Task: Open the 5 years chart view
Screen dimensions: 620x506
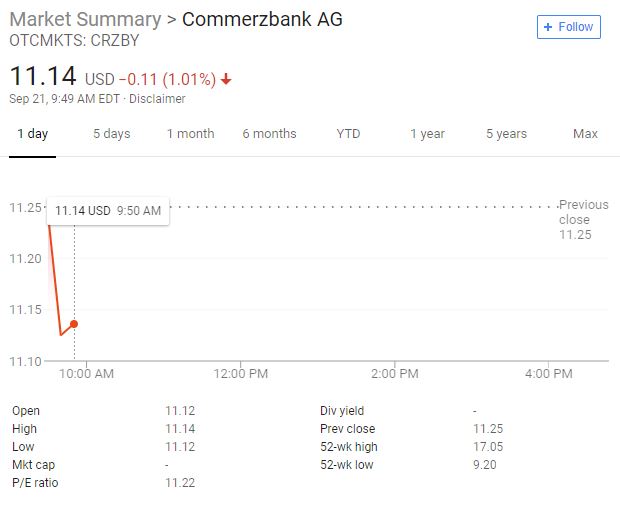Action: click(x=506, y=134)
